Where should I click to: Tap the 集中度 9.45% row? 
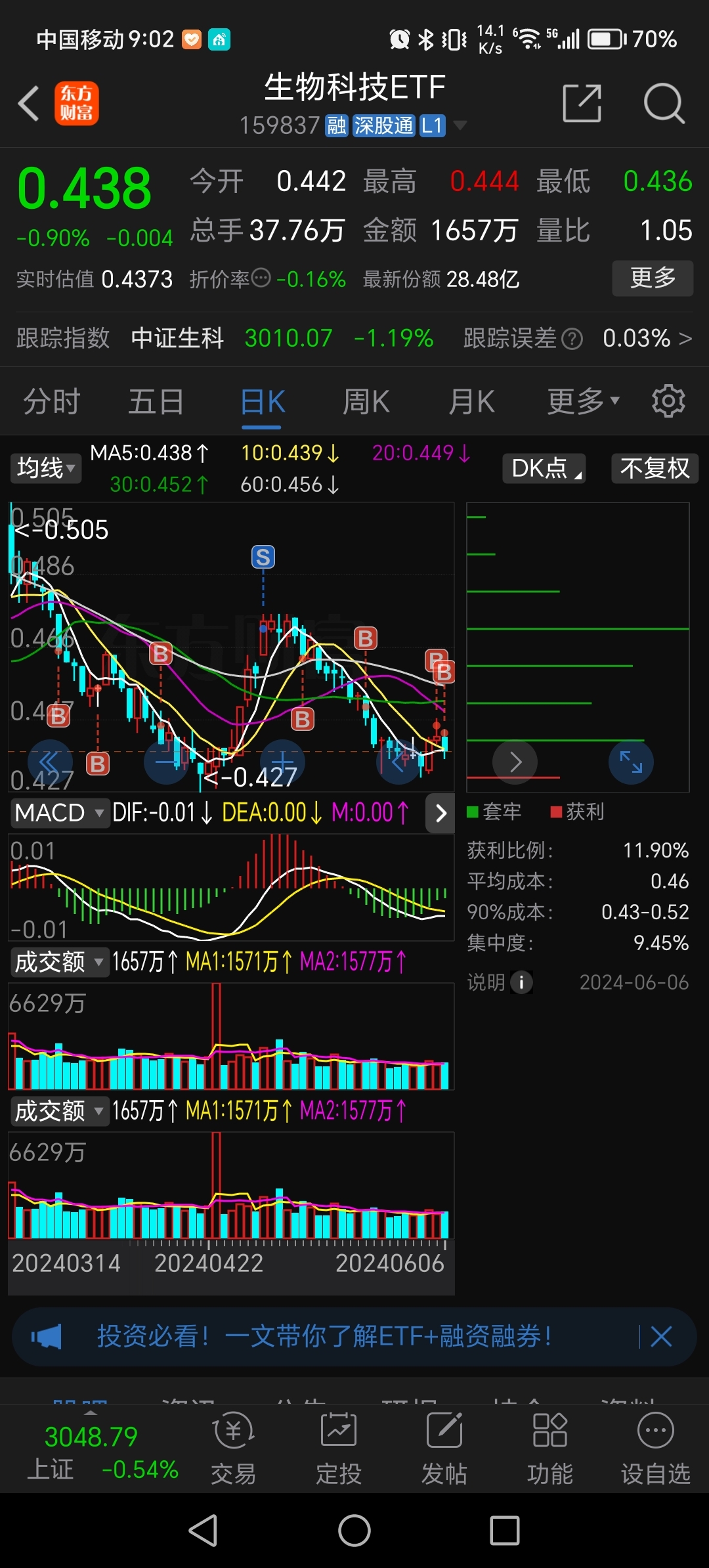tap(578, 943)
